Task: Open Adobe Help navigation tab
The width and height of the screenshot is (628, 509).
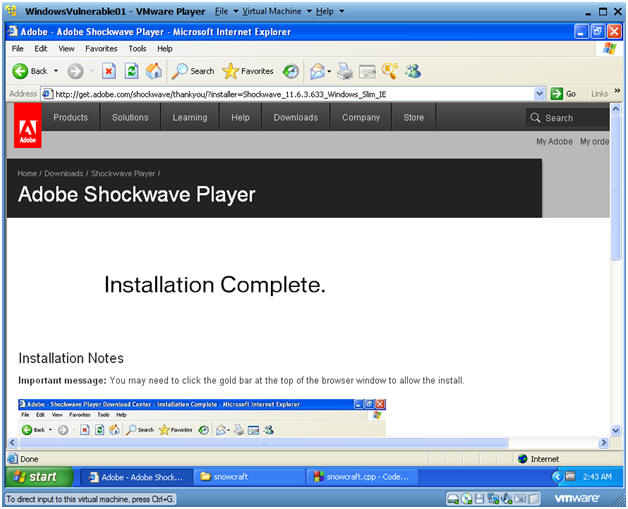Action: pyautogui.click(x=240, y=117)
